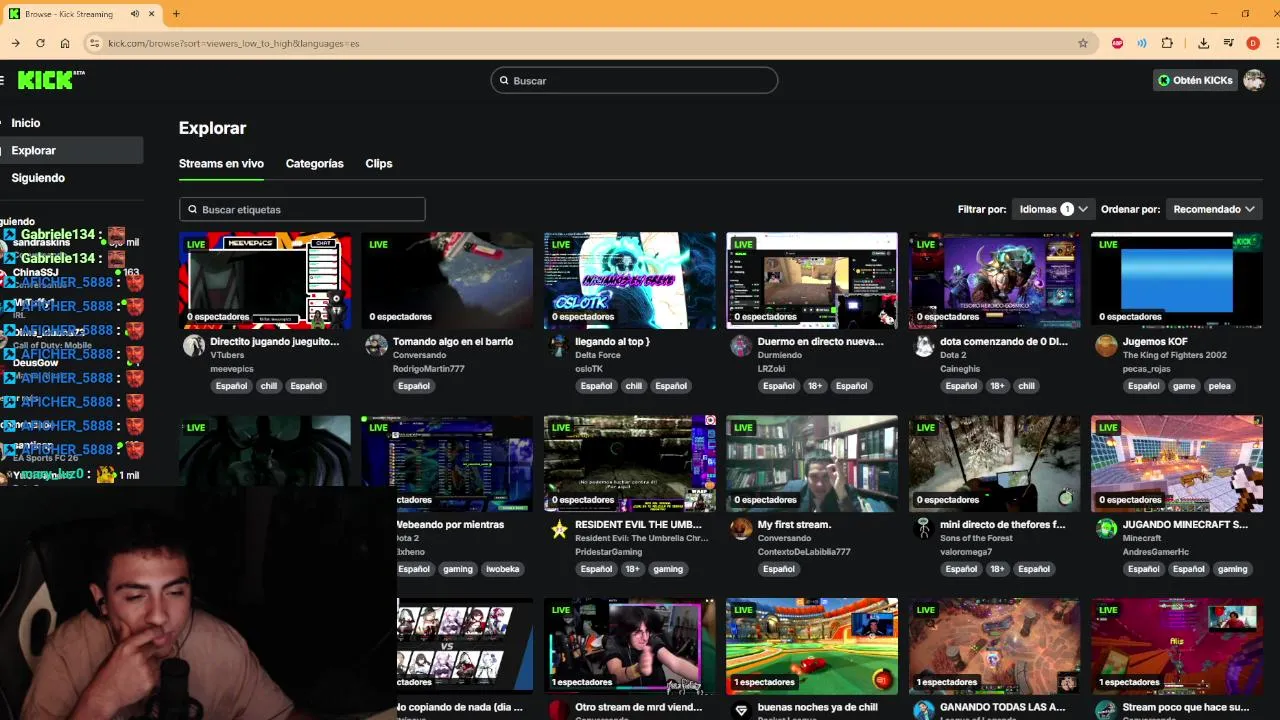The height and width of the screenshot is (720, 1280).
Task: Open the Sons of the Forest thumbnail
Action: 995,463
